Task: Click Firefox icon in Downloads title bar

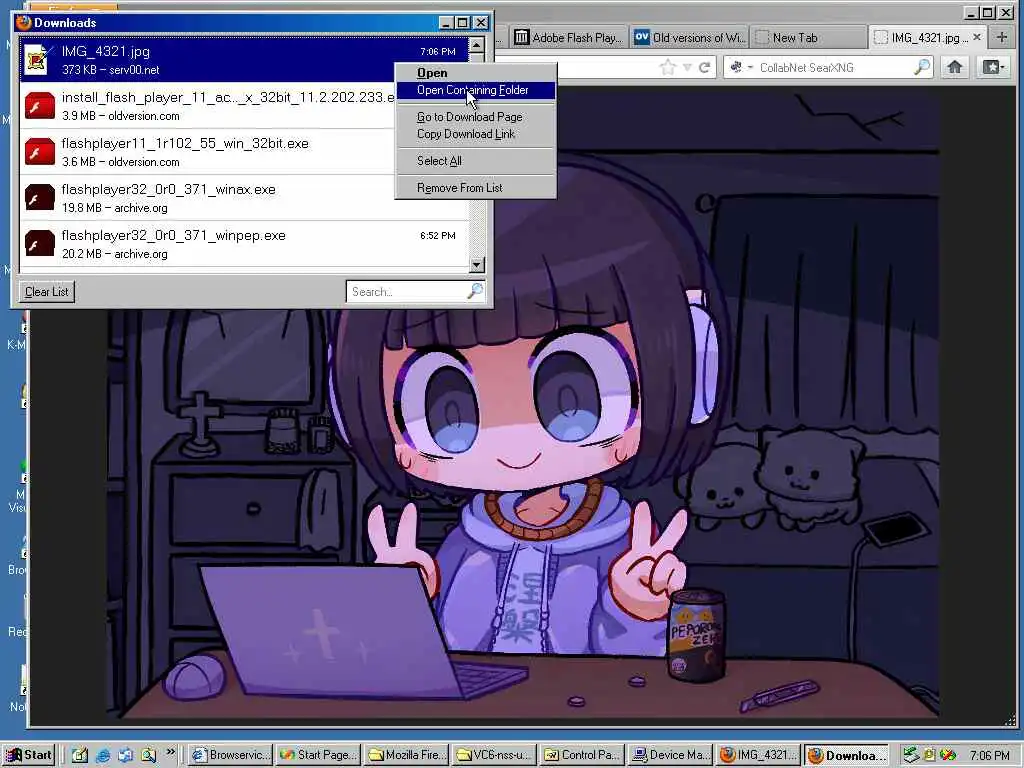Action: tap(24, 22)
